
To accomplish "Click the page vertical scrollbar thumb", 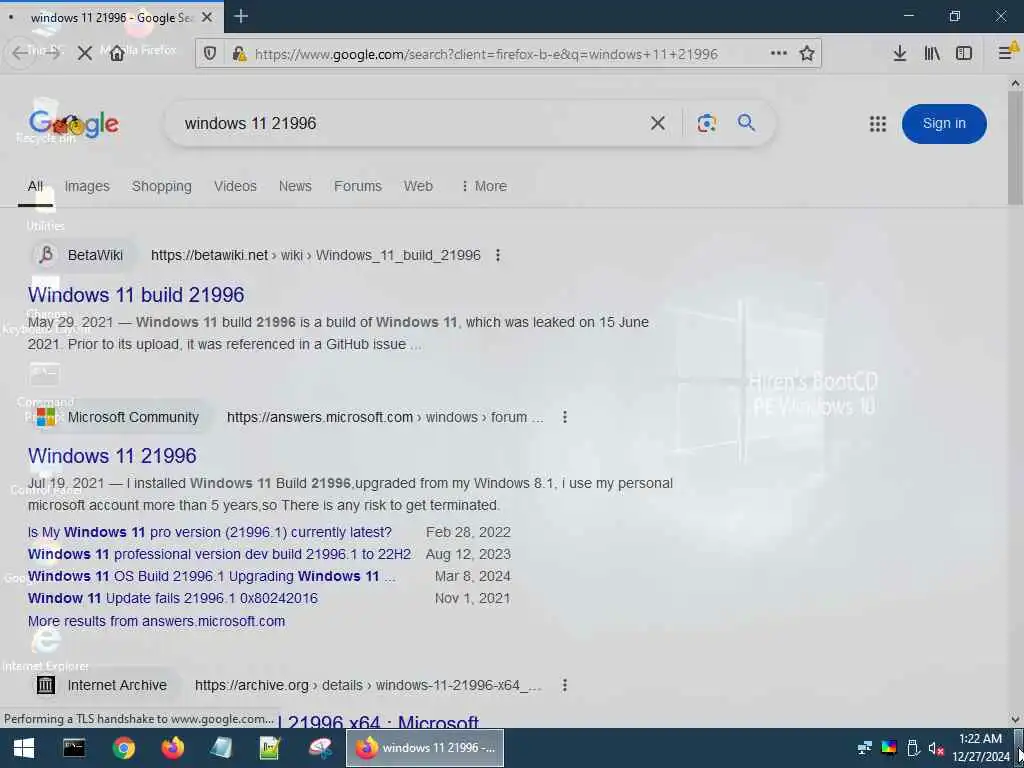I will point(1015,147).
